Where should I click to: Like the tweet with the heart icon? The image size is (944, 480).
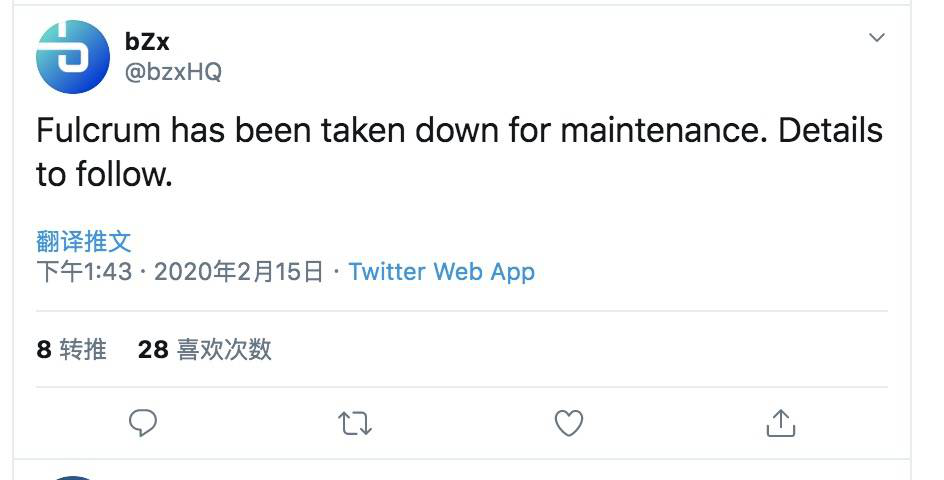(x=569, y=423)
